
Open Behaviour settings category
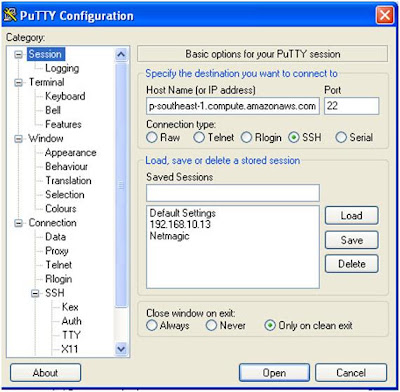67,166
